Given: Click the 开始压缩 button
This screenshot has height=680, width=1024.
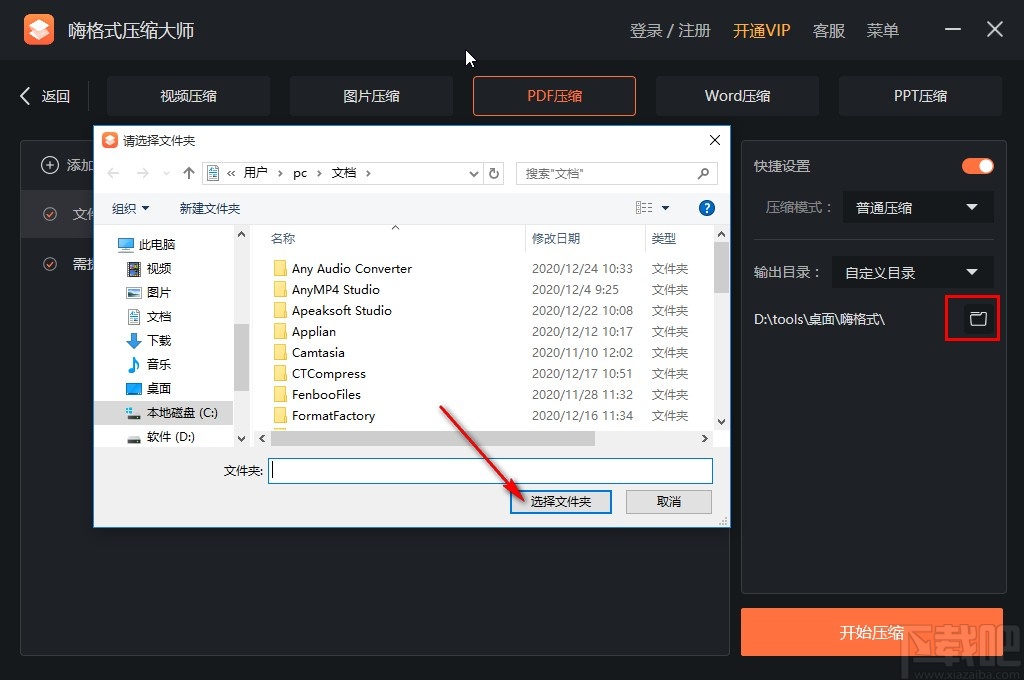Looking at the screenshot, I should (871, 632).
